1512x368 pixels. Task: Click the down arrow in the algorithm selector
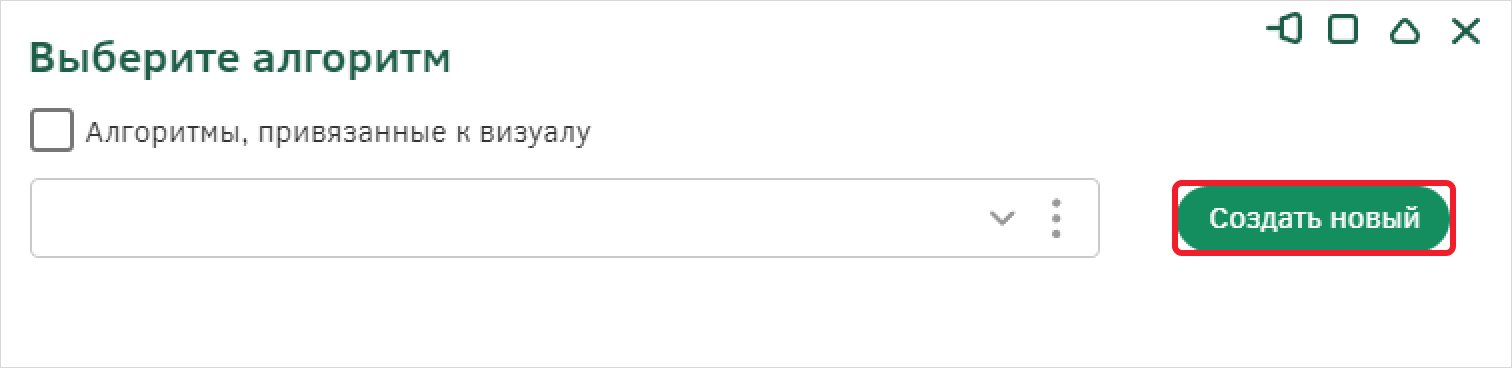pyautogui.click(x=1002, y=219)
